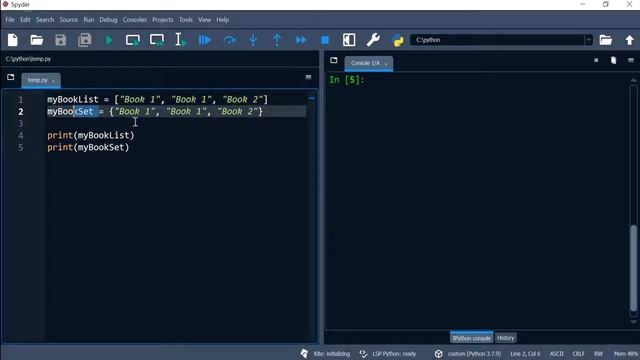Image resolution: width=640 pixels, height=360 pixels.
Task: Run file with green play button
Action: [109, 40]
